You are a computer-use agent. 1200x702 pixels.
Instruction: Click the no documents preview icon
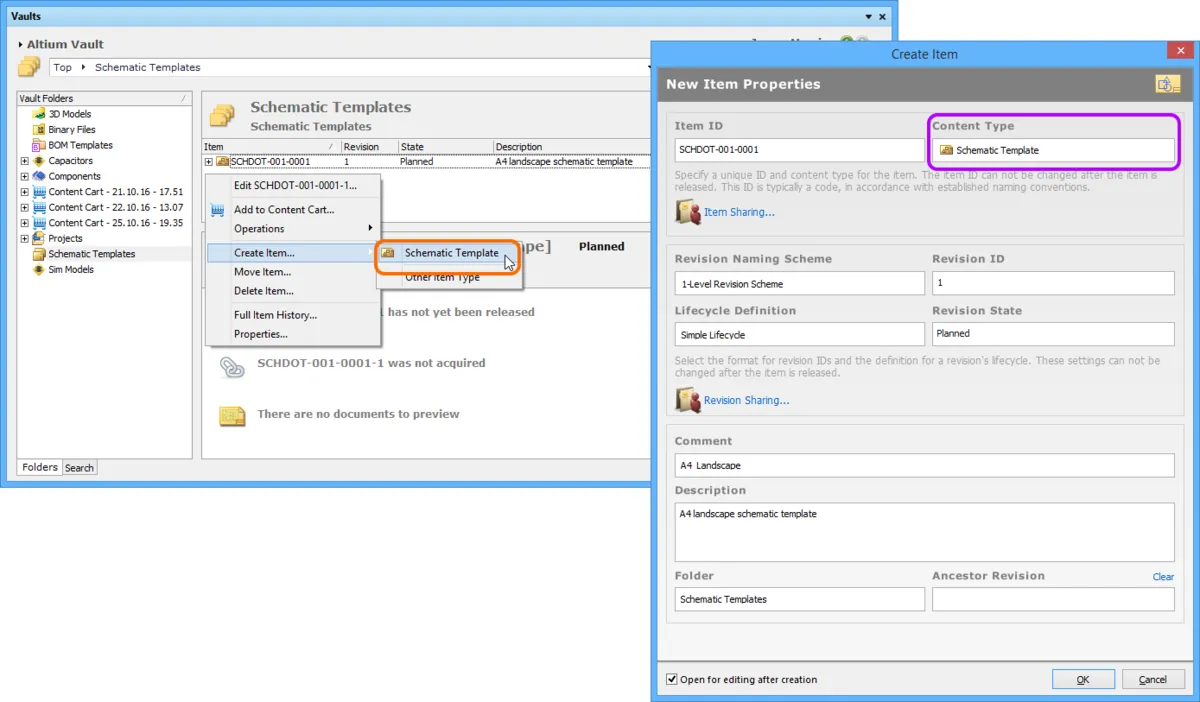232,415
